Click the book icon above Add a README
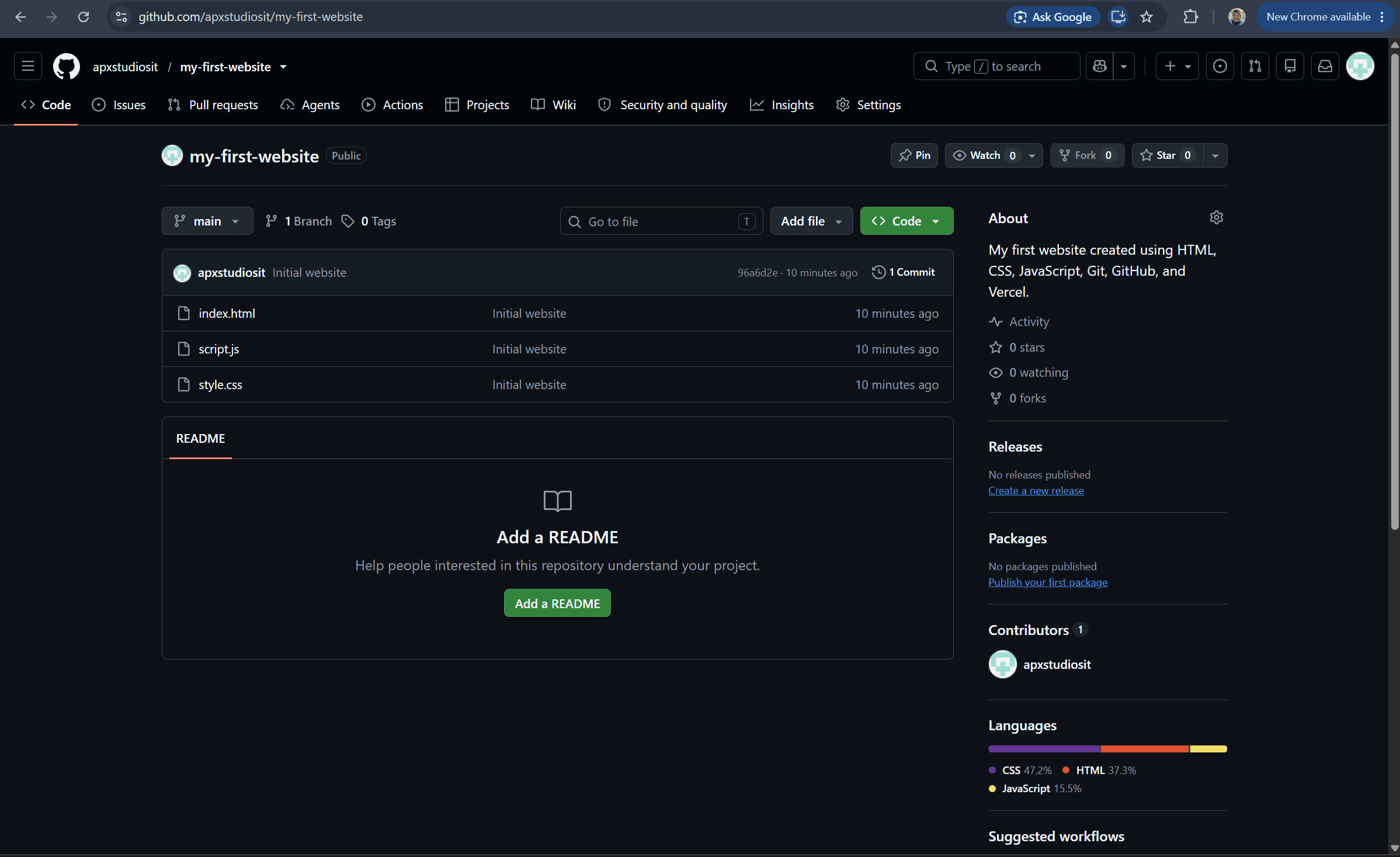This screenshot has height=857, width=1400. (x=558, y=501)
